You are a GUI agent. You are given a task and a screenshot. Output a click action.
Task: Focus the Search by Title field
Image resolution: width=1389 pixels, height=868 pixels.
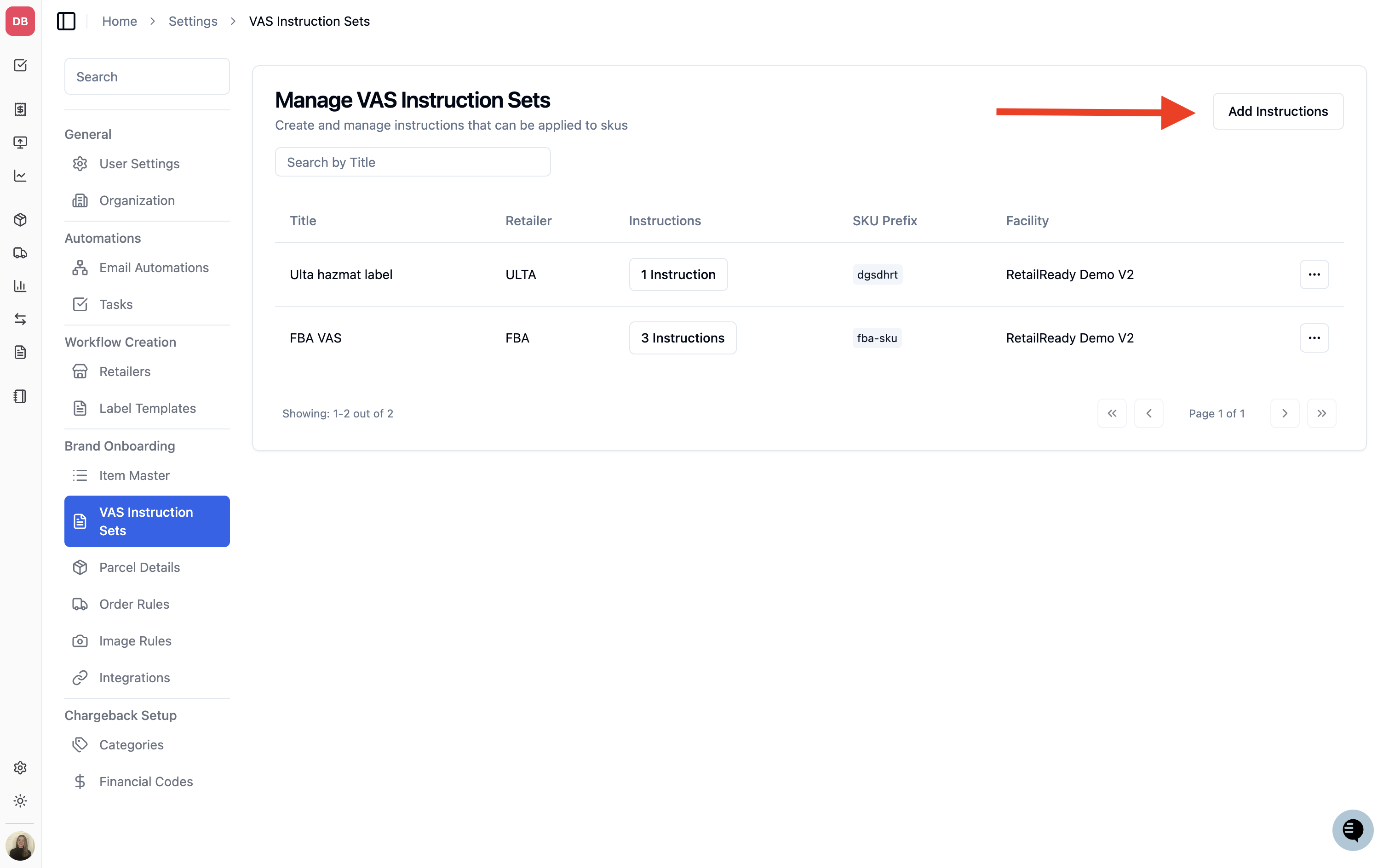tap(412, 162)
